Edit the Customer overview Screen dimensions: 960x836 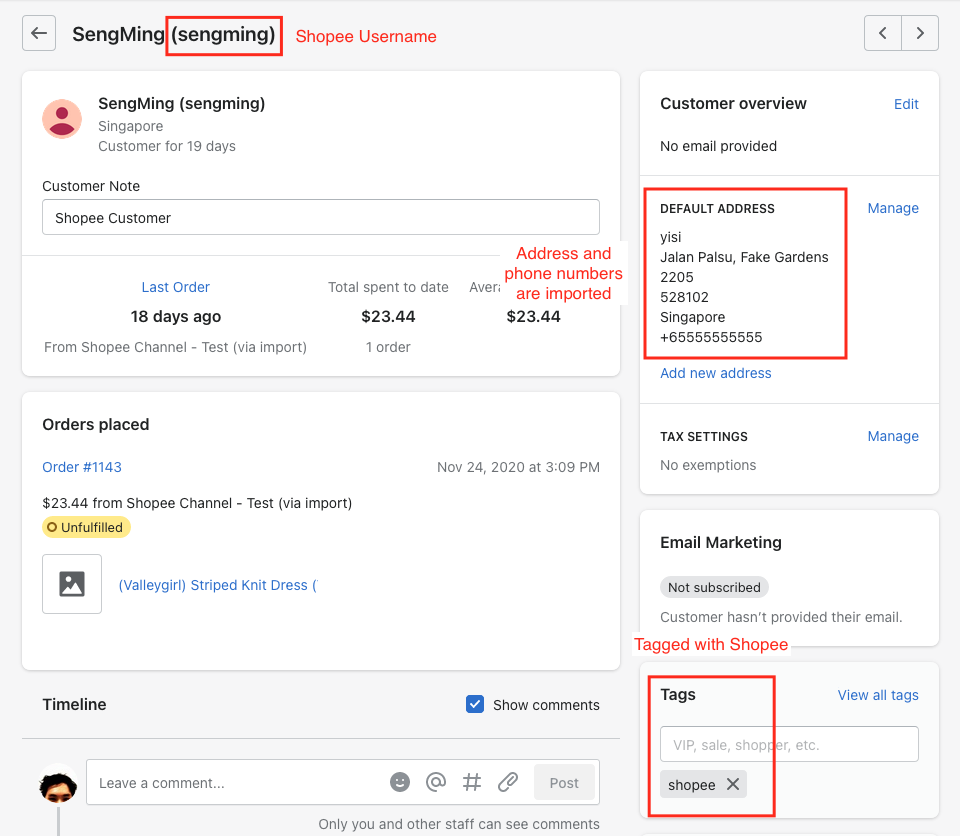tap(906, 104)
